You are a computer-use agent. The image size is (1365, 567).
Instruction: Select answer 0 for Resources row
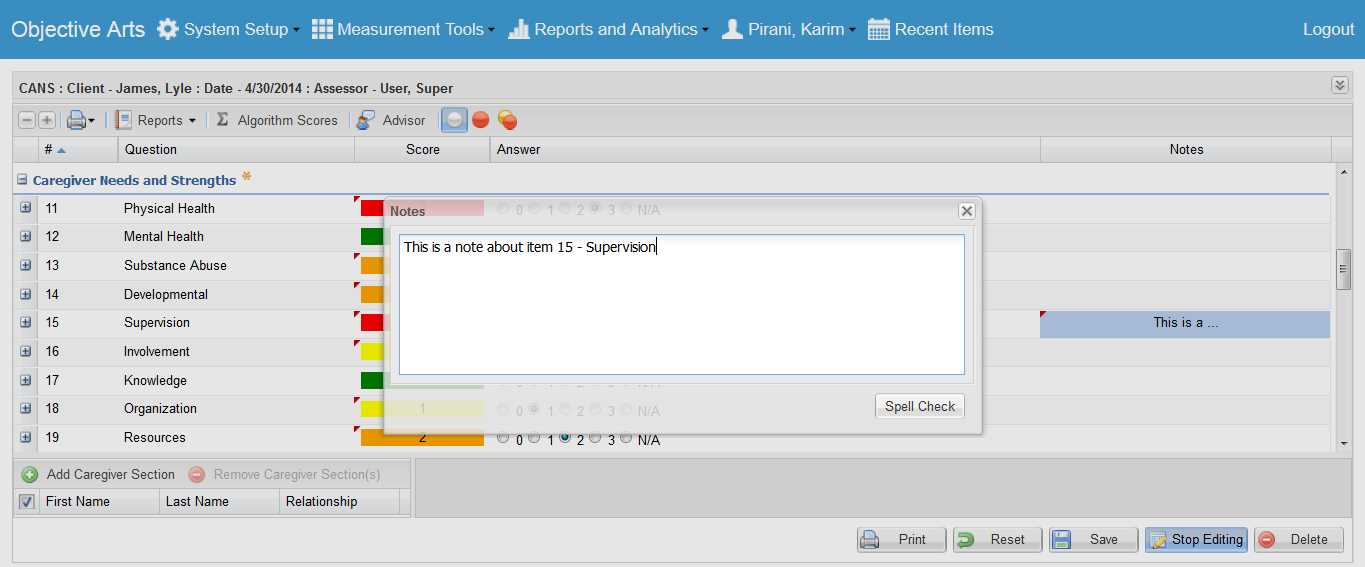click(503, 438)
